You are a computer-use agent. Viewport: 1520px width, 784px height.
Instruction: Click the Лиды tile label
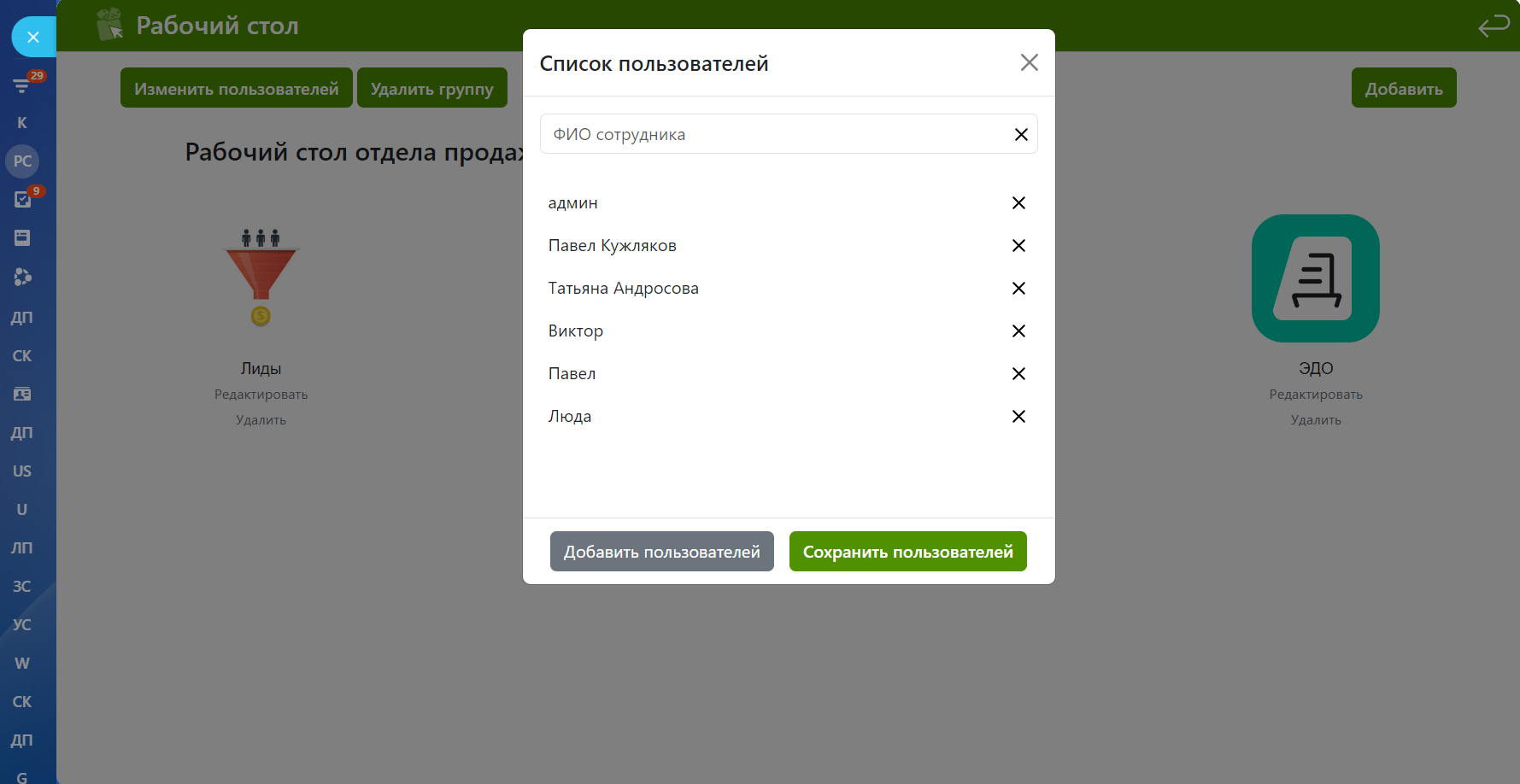point(261,369)
